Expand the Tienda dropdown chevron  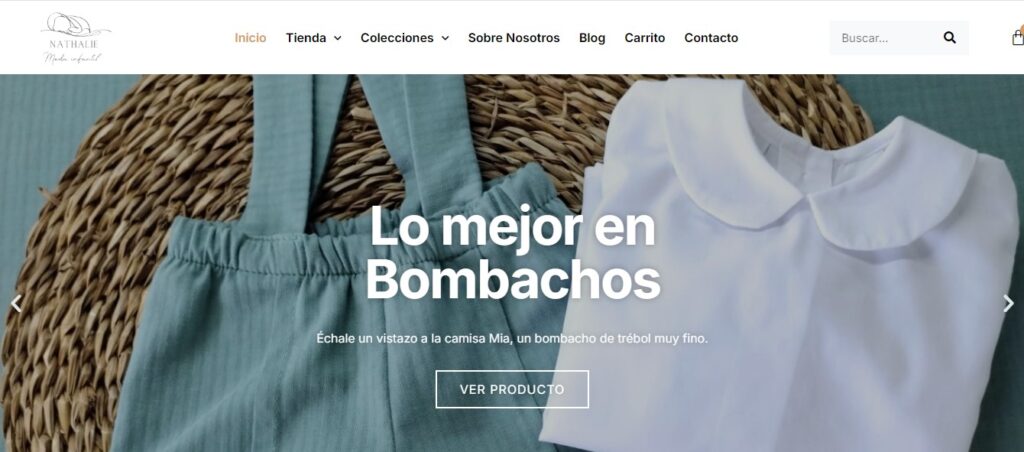338,39
